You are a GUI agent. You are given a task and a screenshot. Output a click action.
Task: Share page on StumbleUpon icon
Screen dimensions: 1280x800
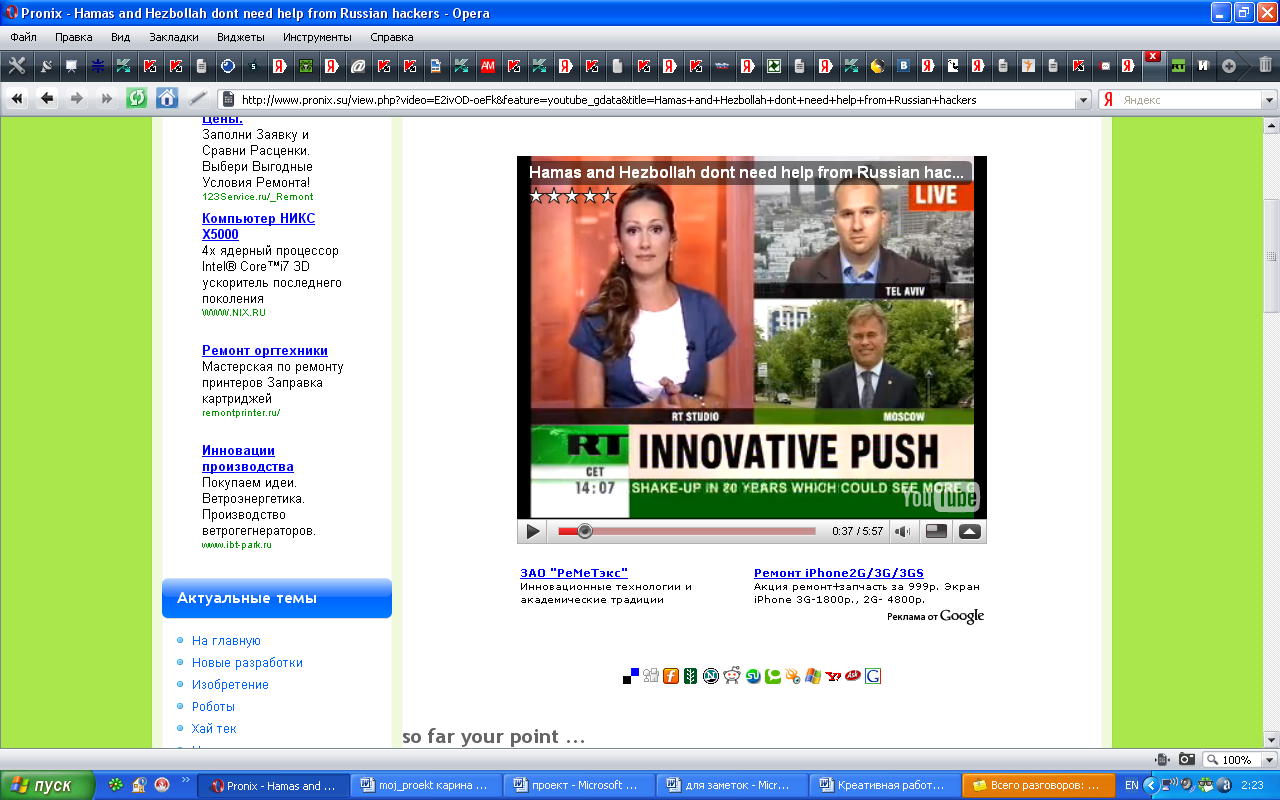[x=753, y=676]
